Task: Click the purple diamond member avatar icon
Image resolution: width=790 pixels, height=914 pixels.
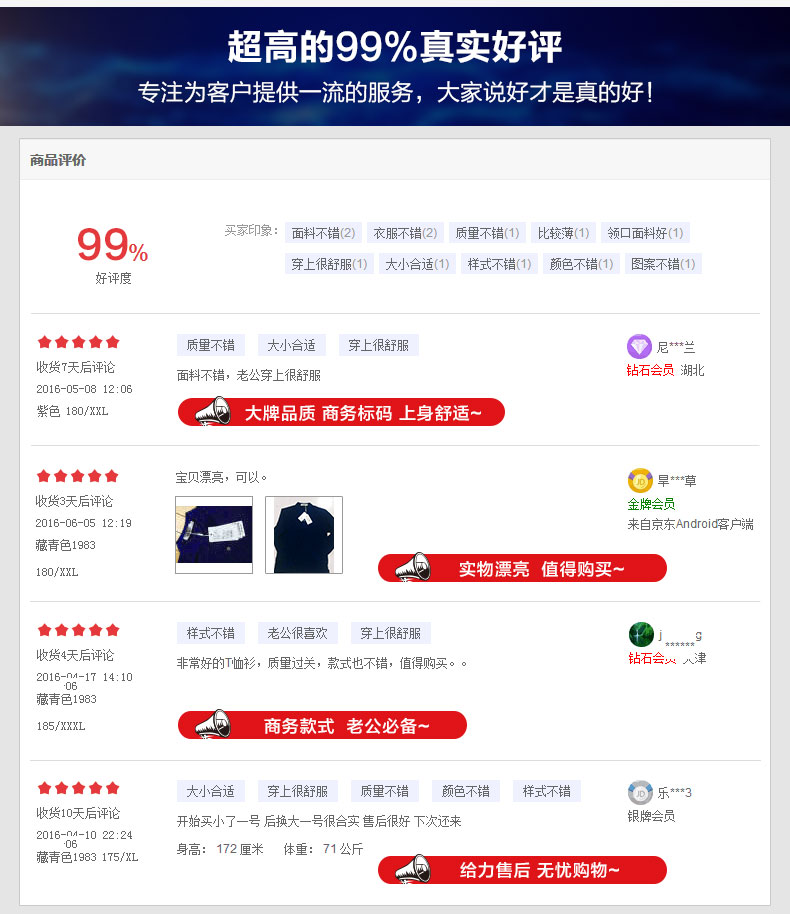Action: coord(639,347)
